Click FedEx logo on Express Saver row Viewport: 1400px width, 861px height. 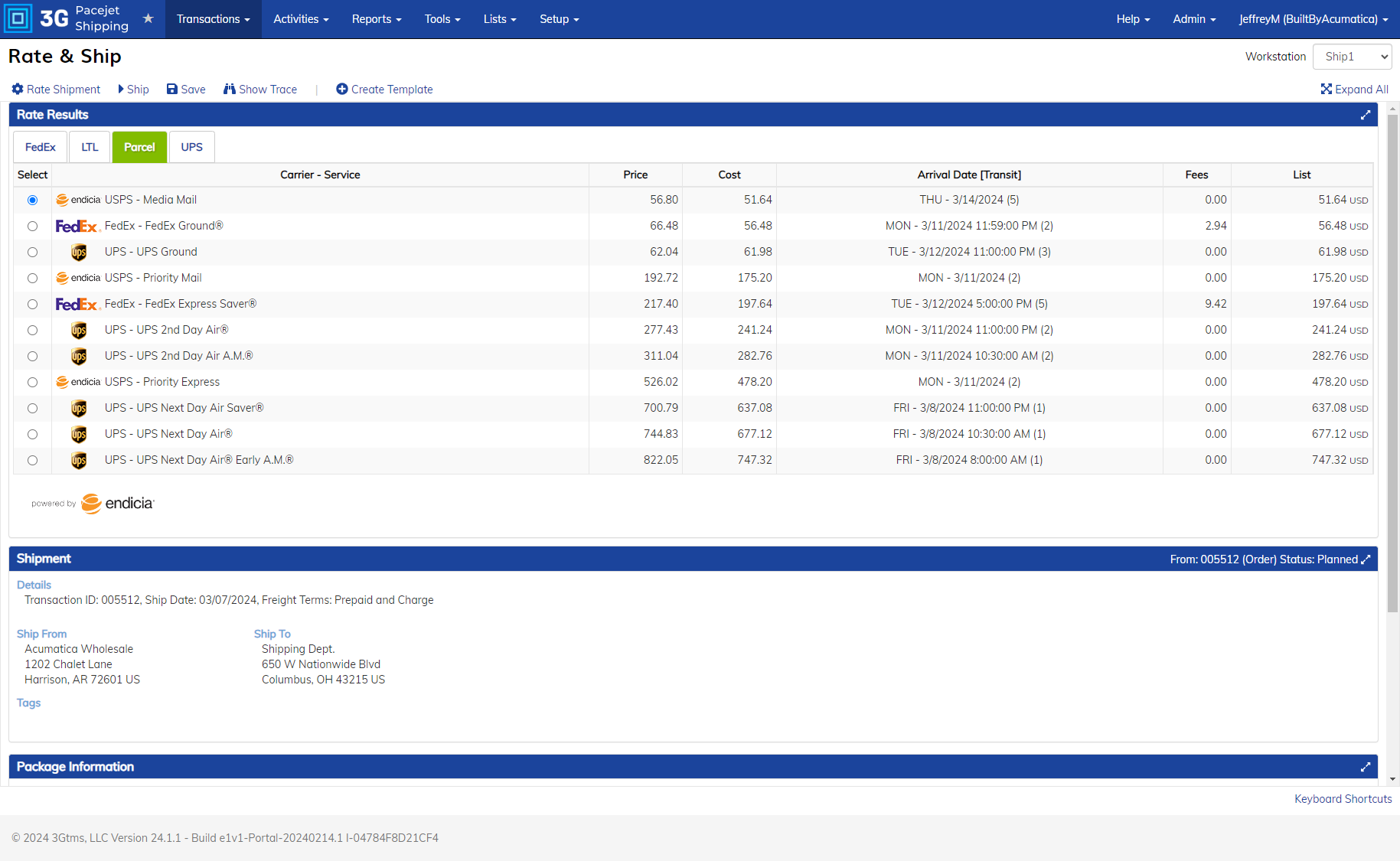[x=78, y=305]
